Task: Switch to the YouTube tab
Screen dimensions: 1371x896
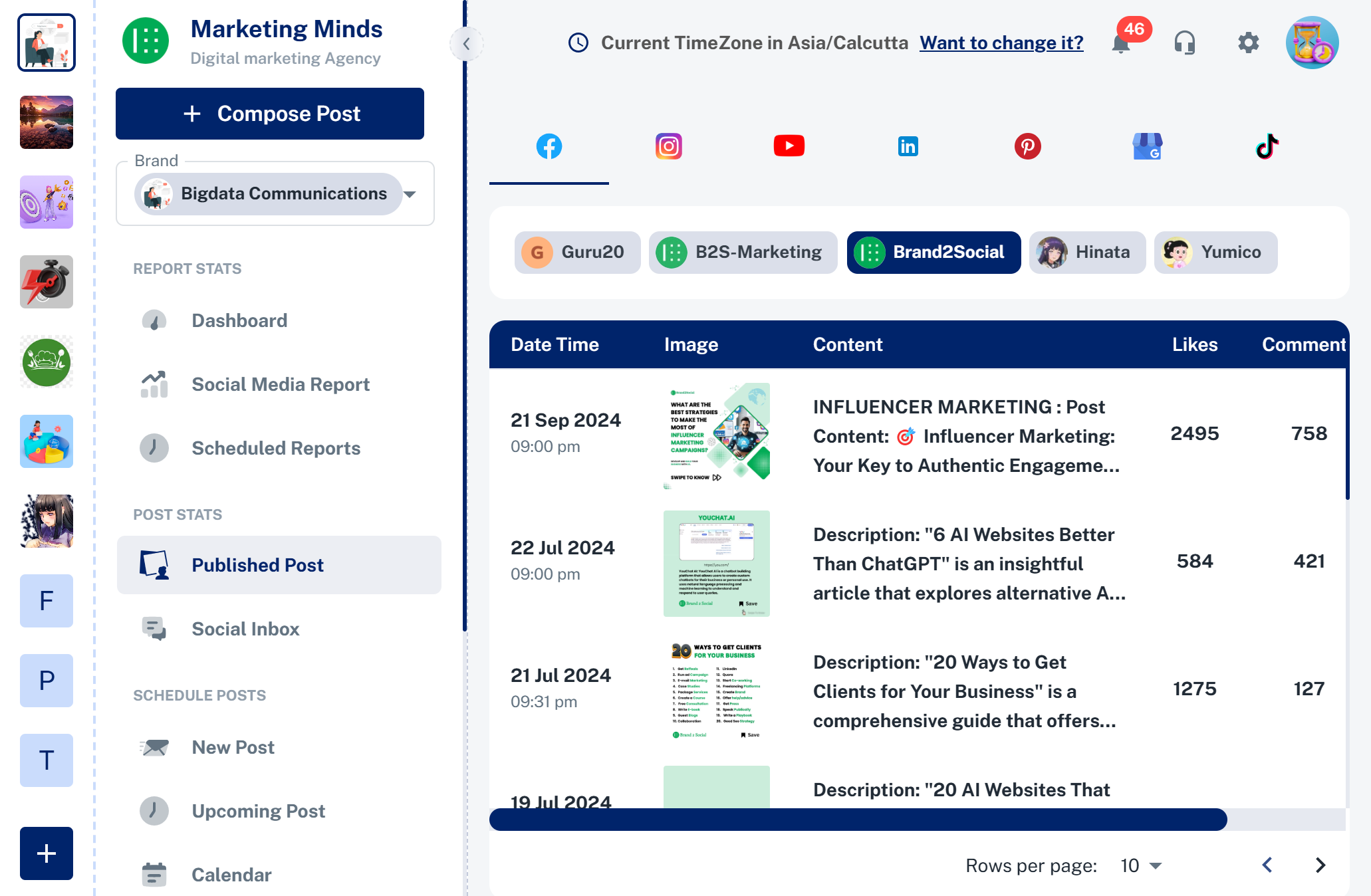Action: [789, 146]
